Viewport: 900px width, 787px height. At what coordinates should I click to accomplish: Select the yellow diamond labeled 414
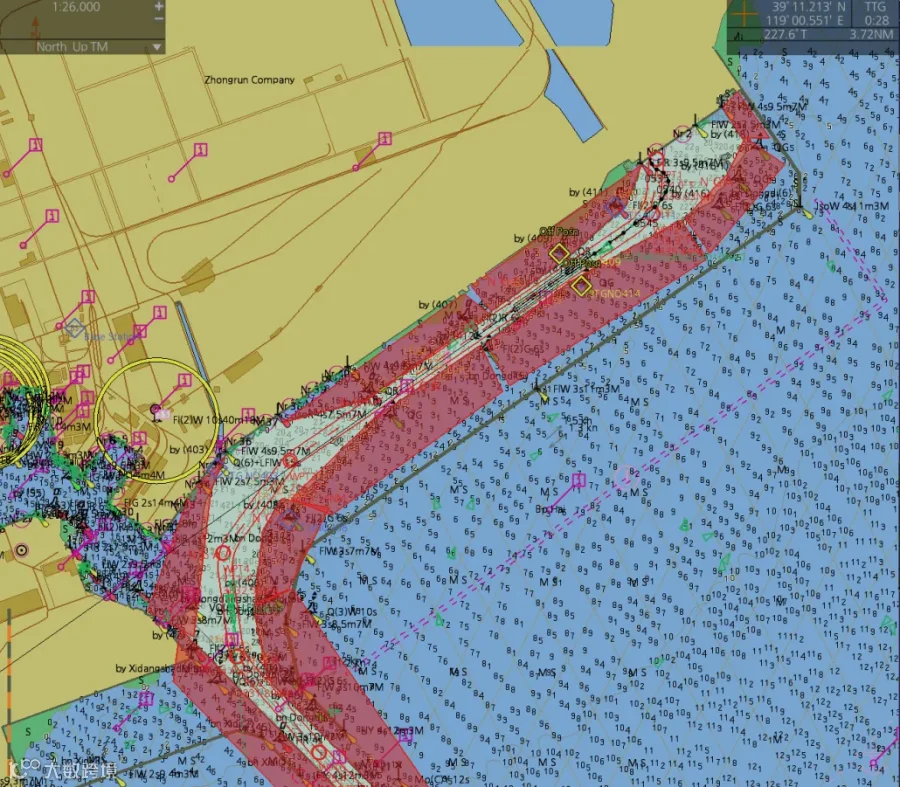tap(581, 285)
